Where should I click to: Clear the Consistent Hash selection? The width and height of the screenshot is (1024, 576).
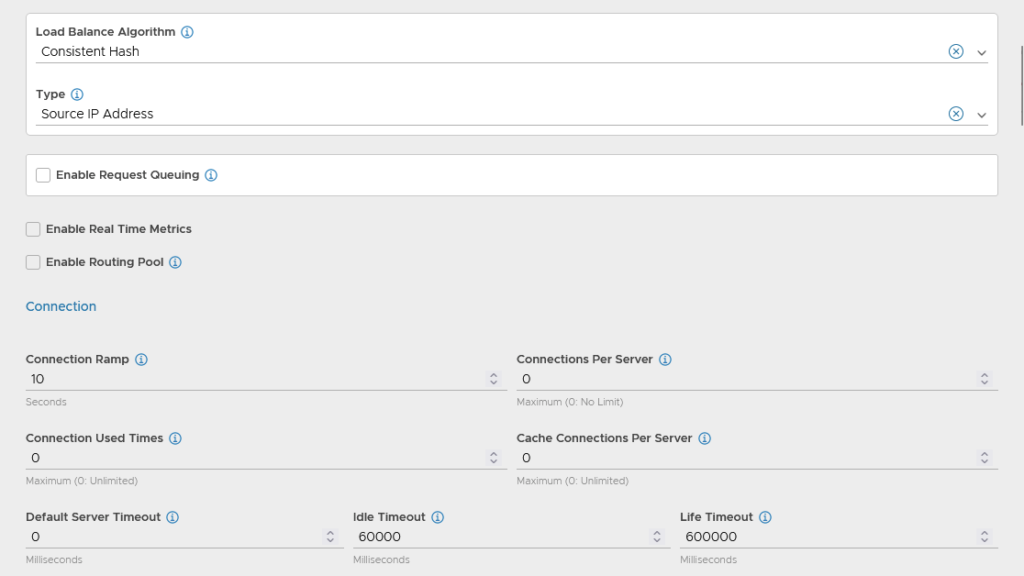point(955,52)
